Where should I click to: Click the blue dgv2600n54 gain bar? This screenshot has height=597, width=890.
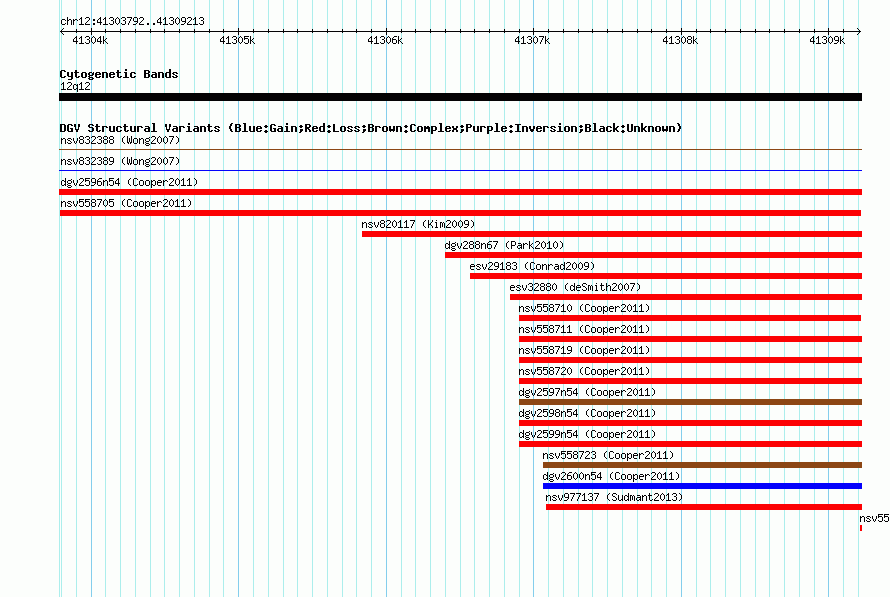pos(702,486)
